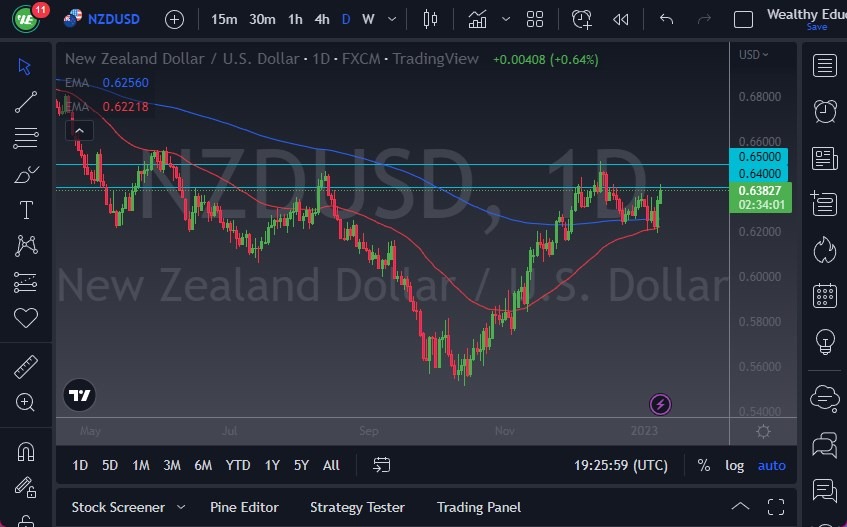Toggle log scale mode

pos(734,465)
